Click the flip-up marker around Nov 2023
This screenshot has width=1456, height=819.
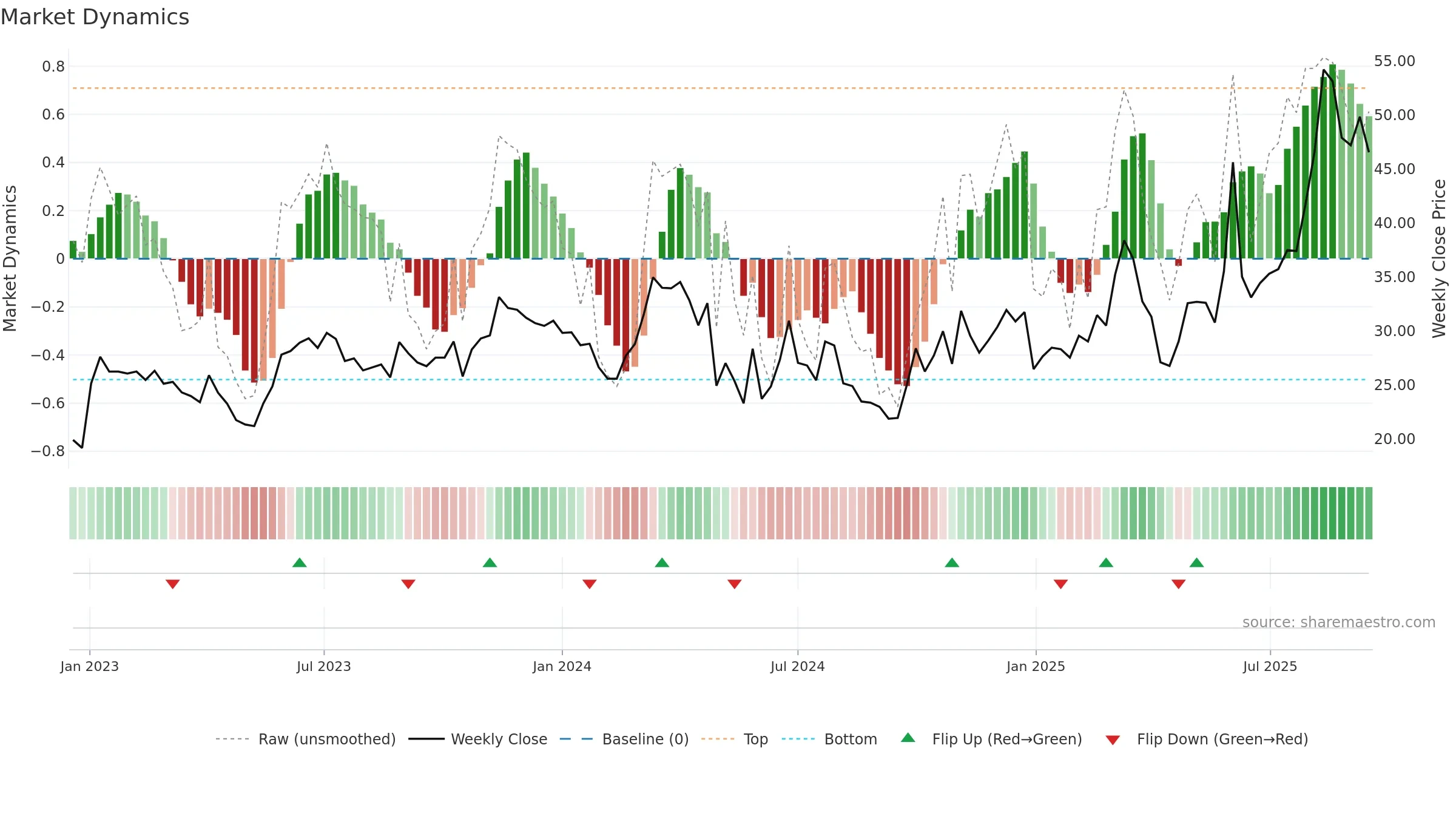pyautogui.click(x=490, y=562)
